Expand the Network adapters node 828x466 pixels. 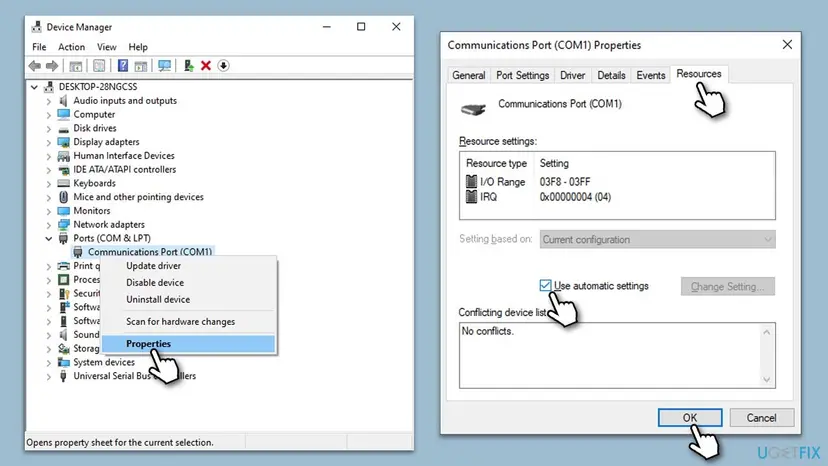(49, 225)
